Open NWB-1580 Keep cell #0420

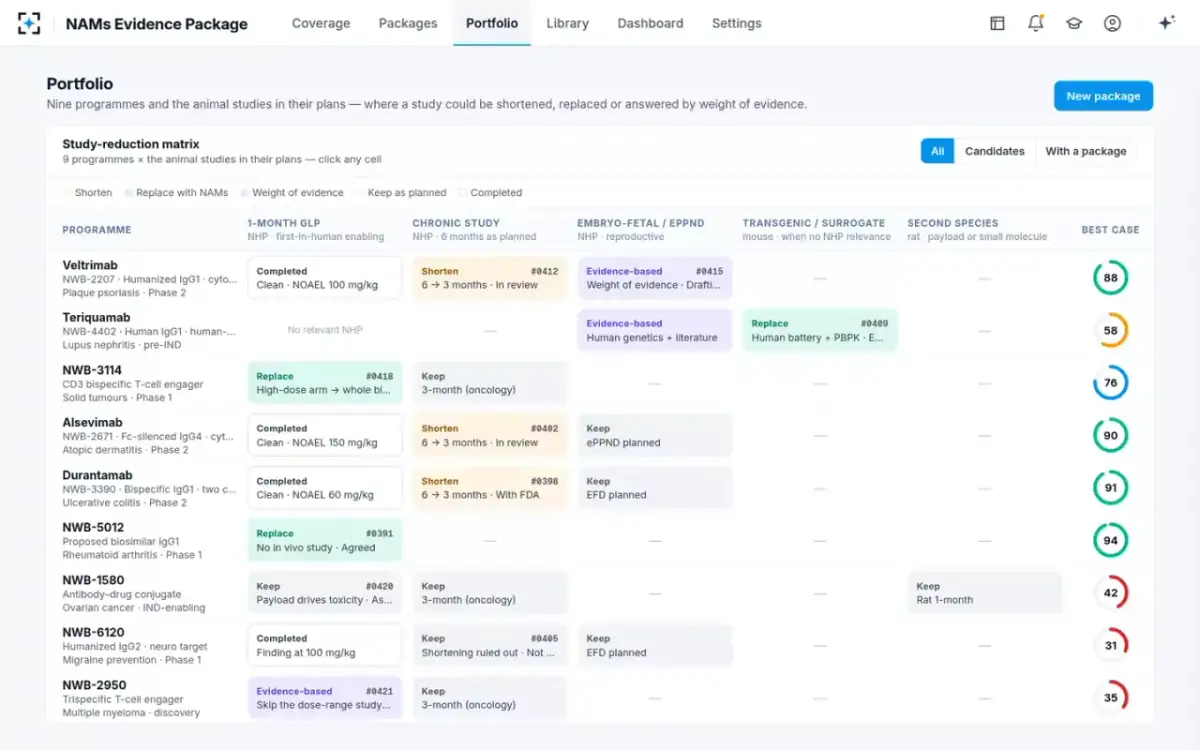click(325, 593)
